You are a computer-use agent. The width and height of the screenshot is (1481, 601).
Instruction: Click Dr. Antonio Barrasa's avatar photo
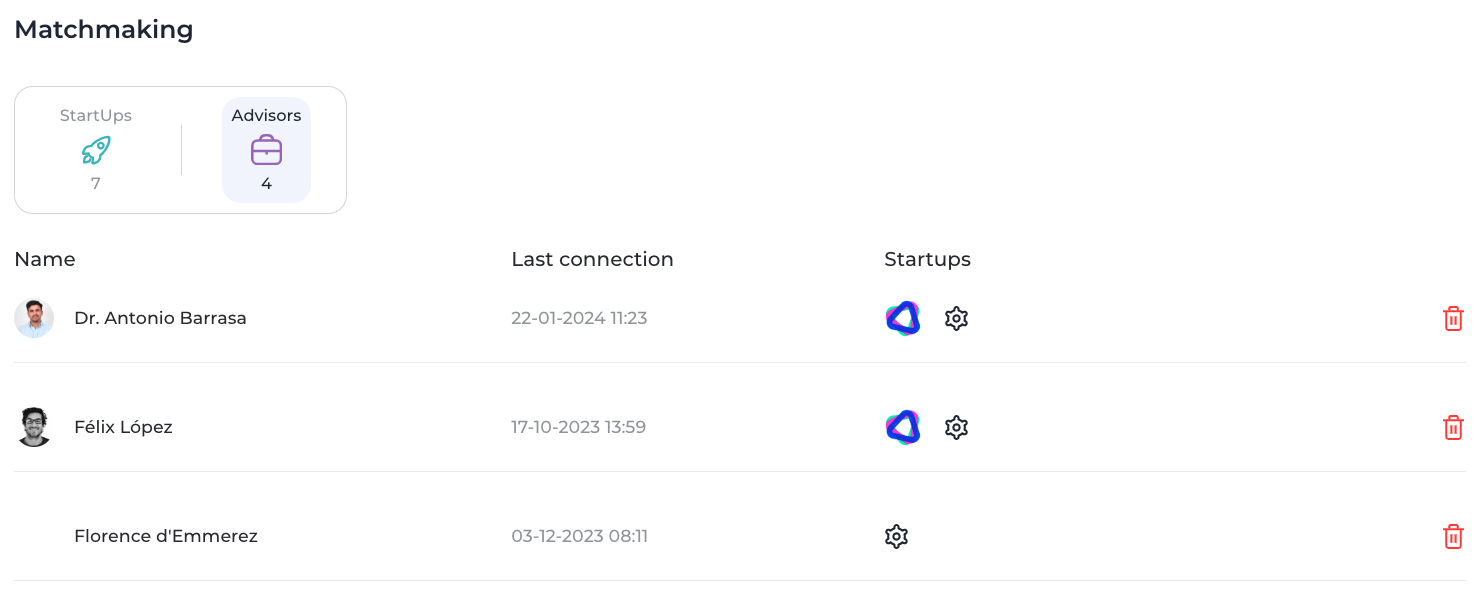[34, 319]
